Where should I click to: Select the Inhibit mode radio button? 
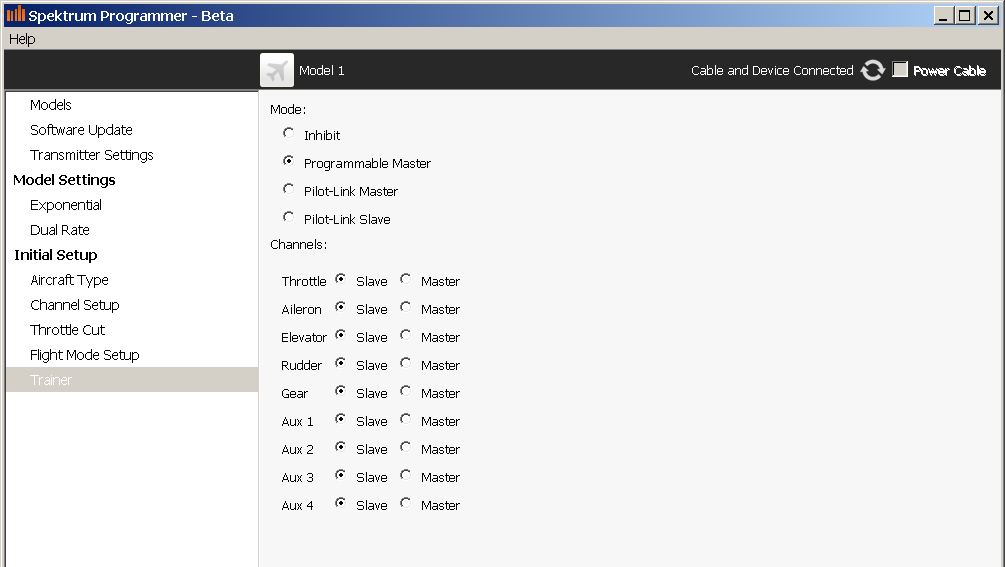point(289,133)
